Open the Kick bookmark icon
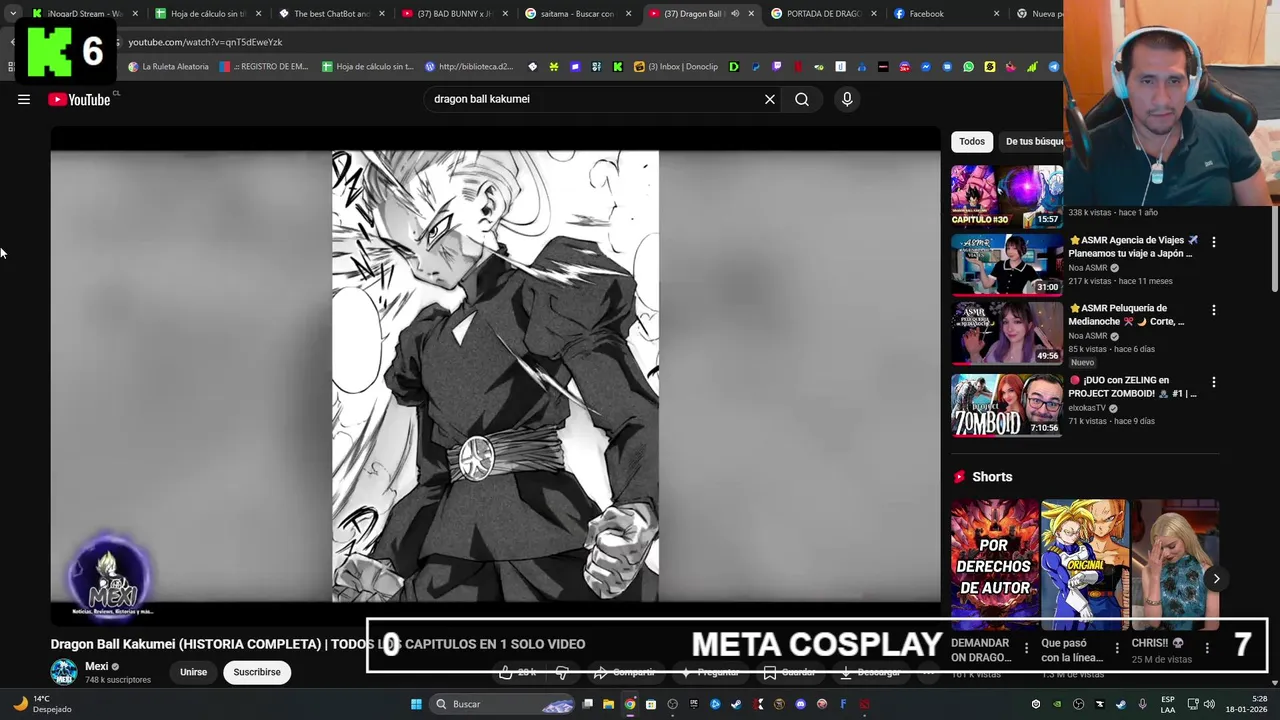The height and width of the screenshot is (720, 1280). click(617, 67)
